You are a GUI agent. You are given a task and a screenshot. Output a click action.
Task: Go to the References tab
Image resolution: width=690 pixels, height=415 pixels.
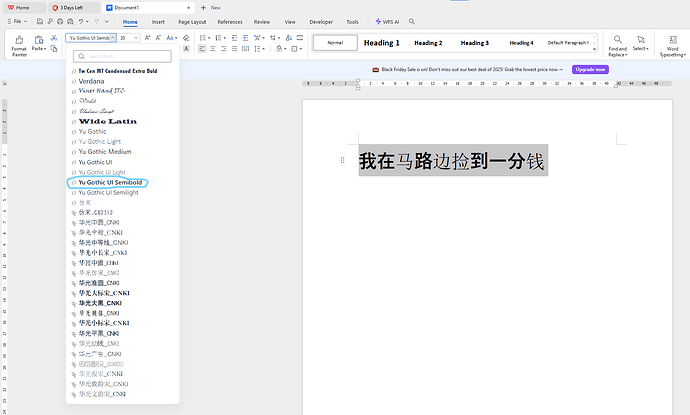(230, 22)
